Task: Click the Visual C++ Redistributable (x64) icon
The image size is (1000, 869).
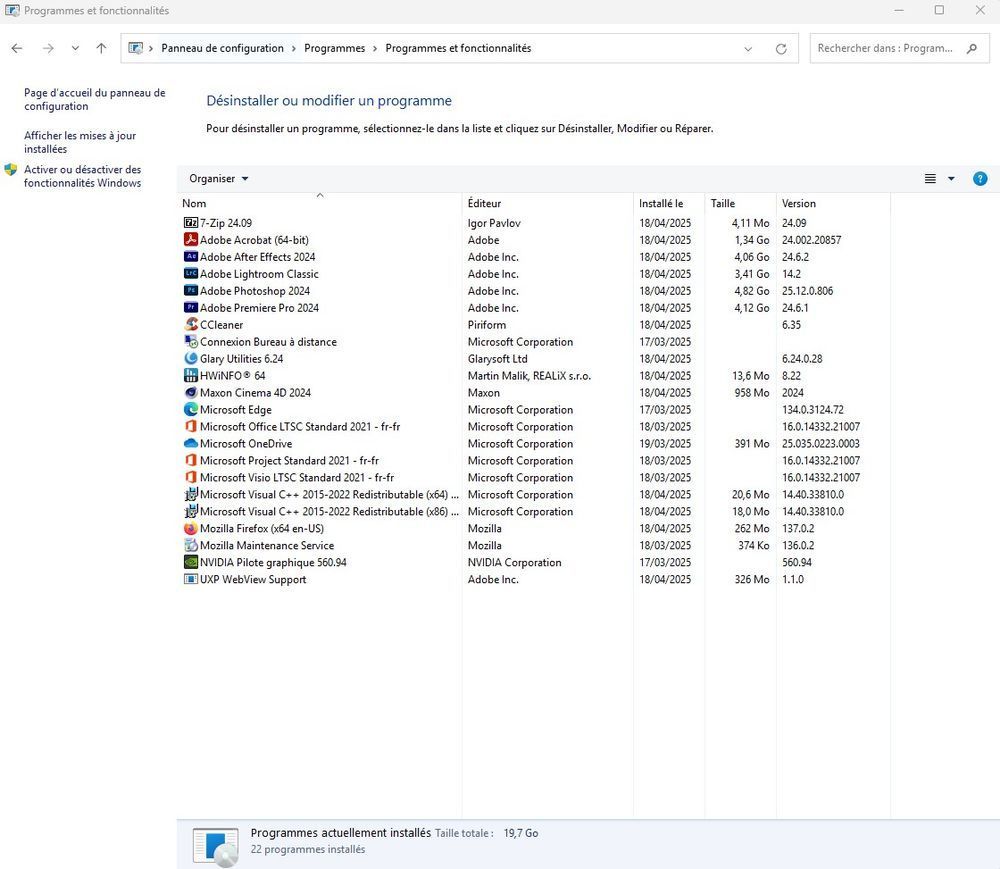Action: point(191,494)
